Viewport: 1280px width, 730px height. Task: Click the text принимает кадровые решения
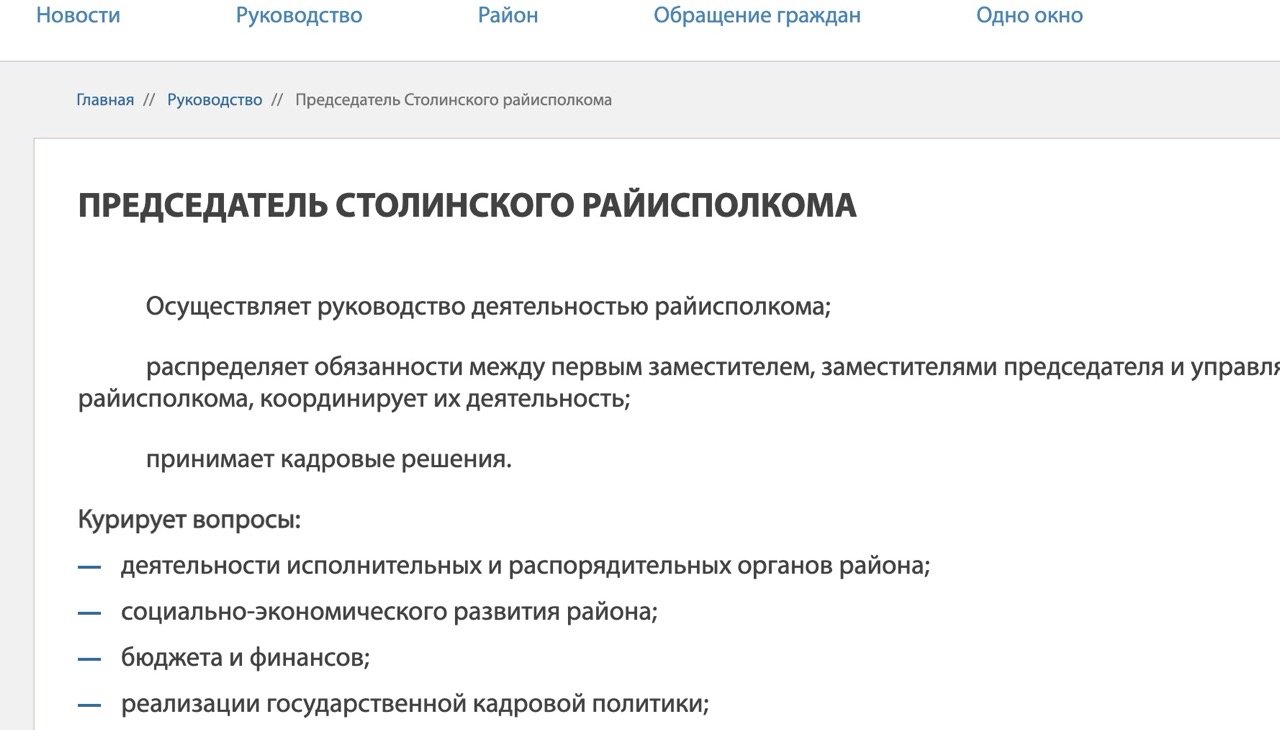tap(329, 459)
